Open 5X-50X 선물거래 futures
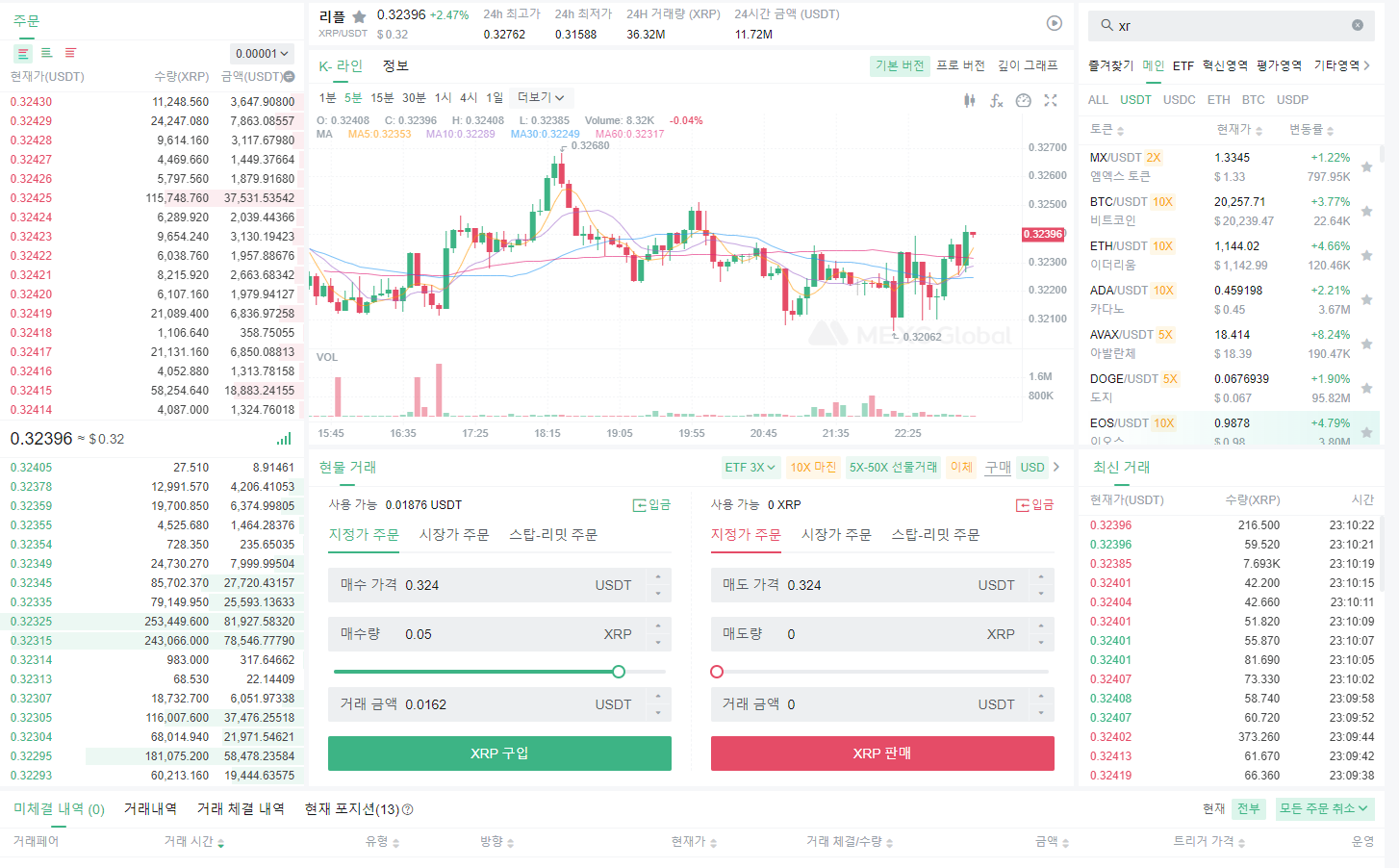The height and width of the screenshot is (868, 1399). pyautogui.click(x=893, y=468)
